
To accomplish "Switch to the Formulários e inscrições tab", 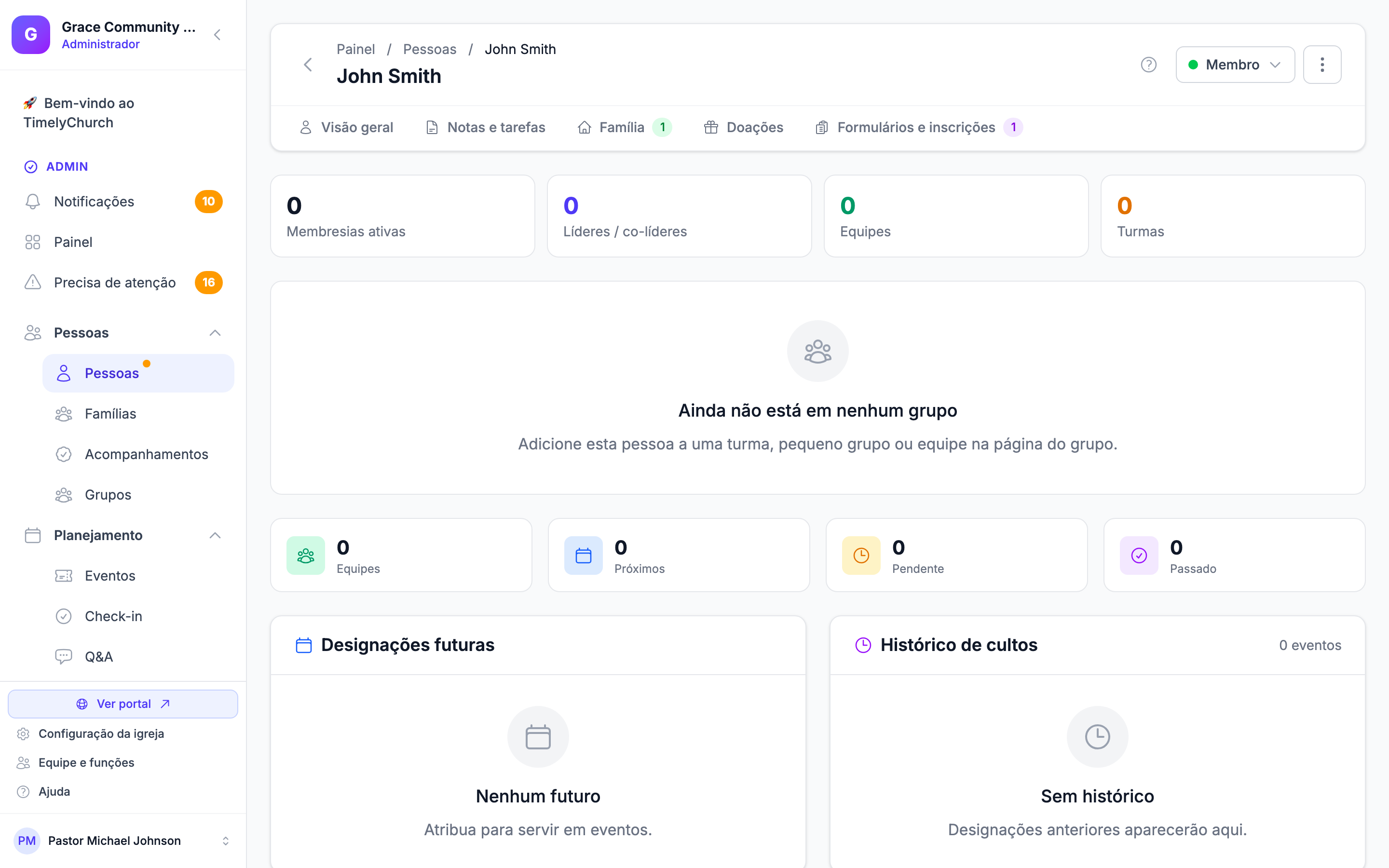I will (x=919, y=127).
